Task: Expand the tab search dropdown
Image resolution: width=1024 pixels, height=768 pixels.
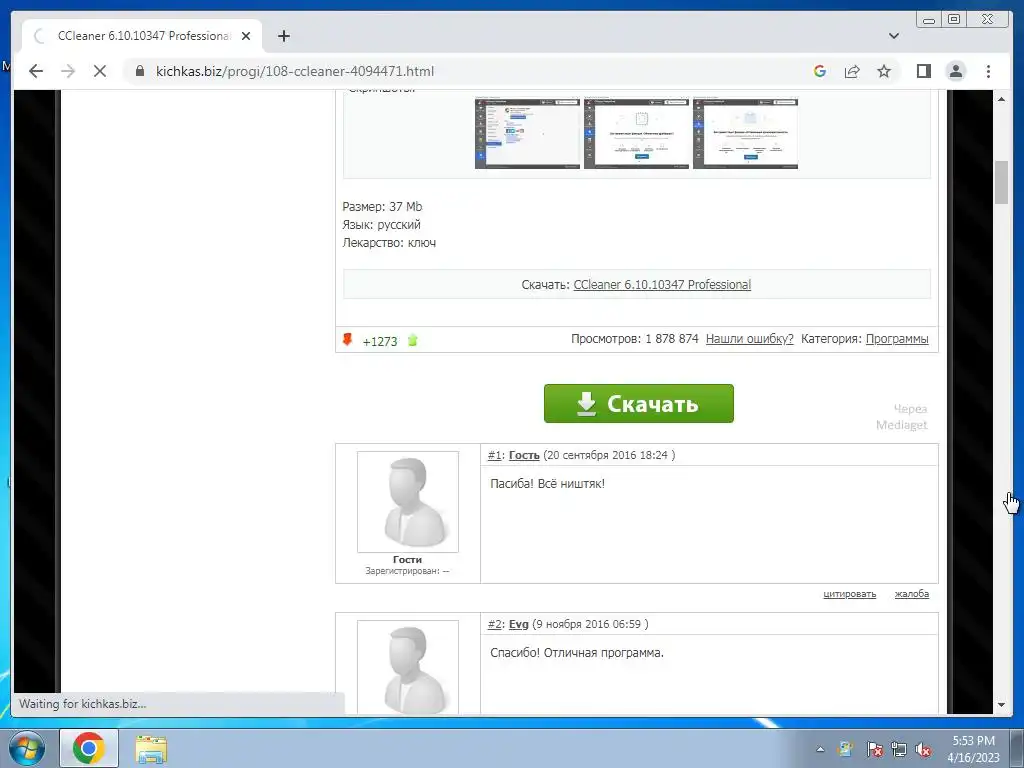Action: pyautogui.click(x=893, y=36)
